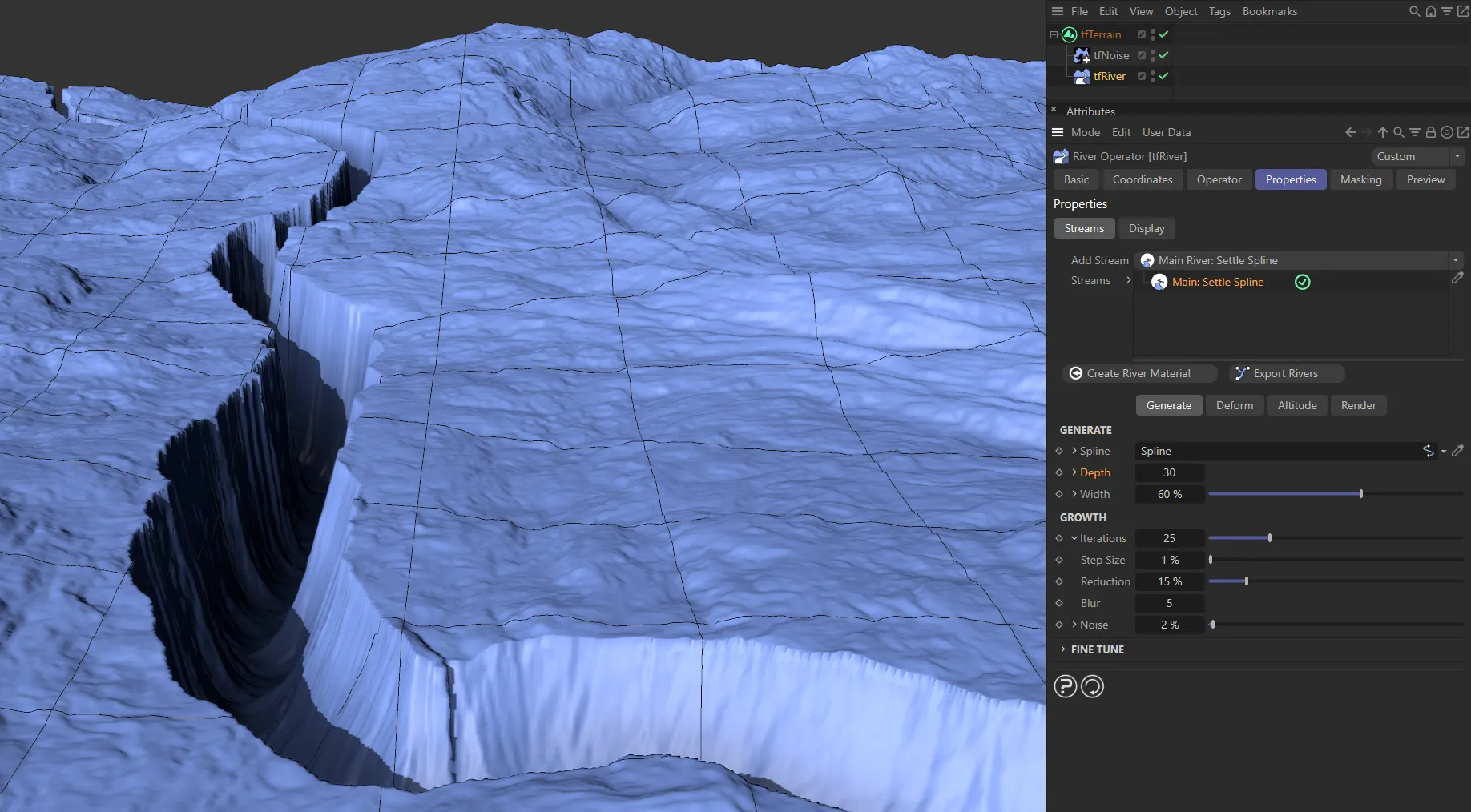Open the Custom preset dropdown
Viewport: 1471px width, 812px height.
[x=1417, y=156]
